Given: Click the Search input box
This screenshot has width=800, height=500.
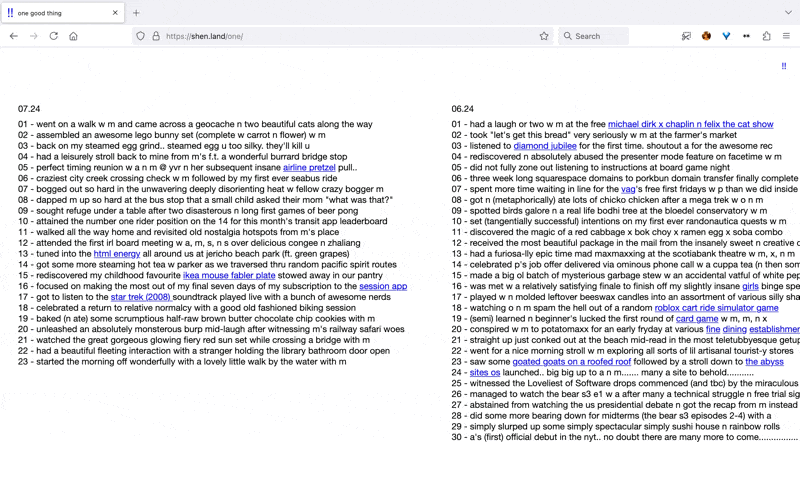Looking at the screenshot, I should [598, 36].
